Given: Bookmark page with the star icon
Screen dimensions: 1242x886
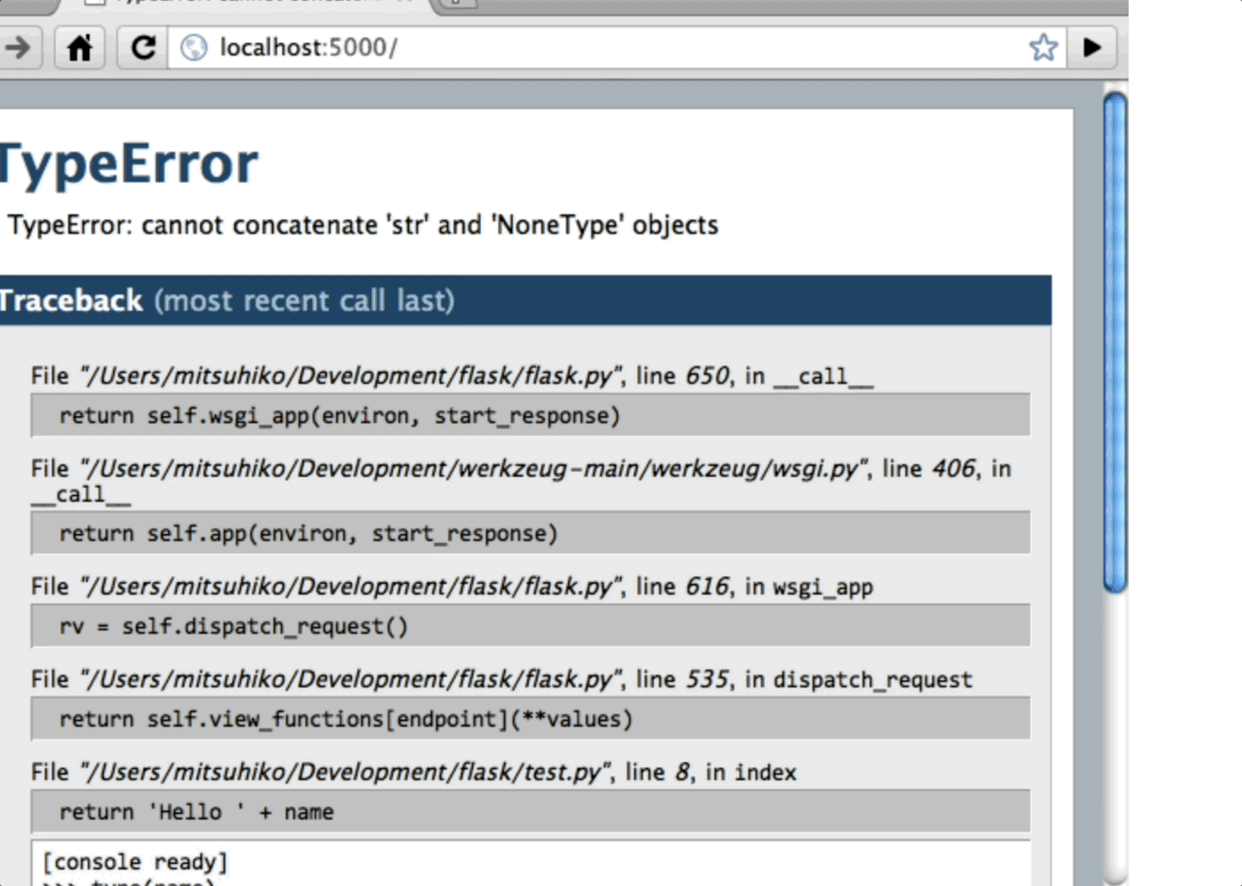Looking at the screenshot, I should (1043, 47).
